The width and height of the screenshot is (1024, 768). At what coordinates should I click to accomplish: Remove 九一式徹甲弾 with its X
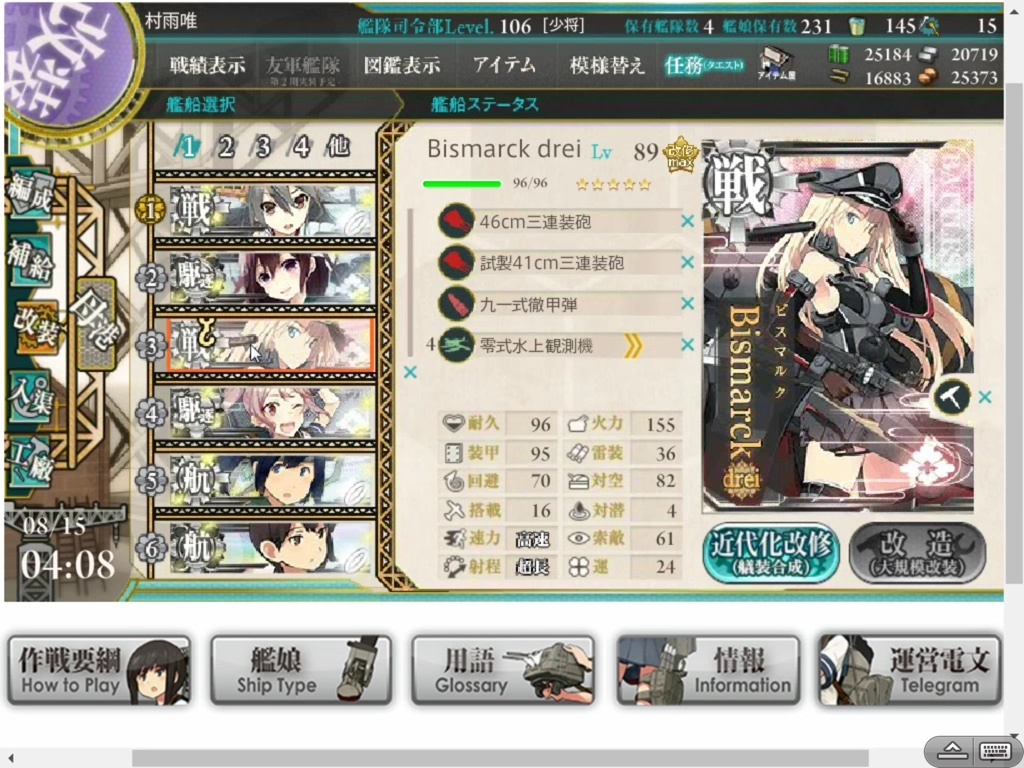pyautogui.click(x=687, y=304)
